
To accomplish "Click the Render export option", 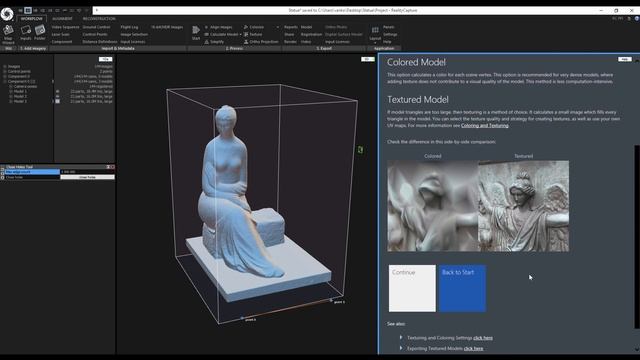I will coord(290,42).
